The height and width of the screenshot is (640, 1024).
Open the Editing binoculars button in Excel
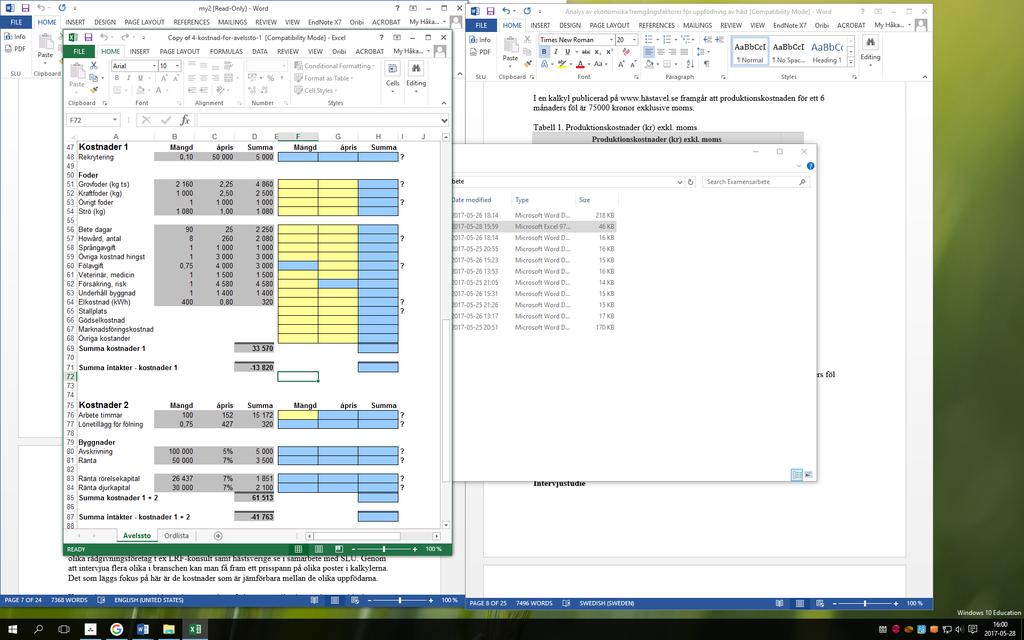tap(416, 77)
